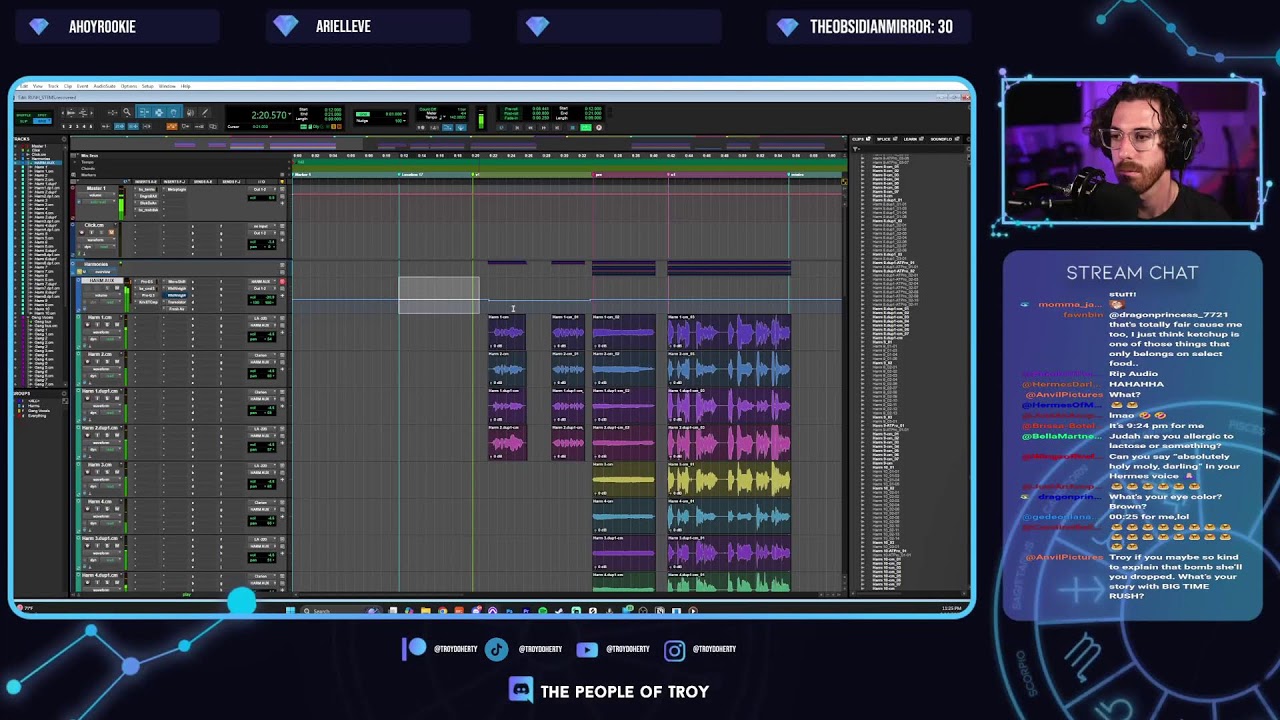Select the Grabber hand tool
This screenshot has width=1280, height=720.
tap(173, 113)
